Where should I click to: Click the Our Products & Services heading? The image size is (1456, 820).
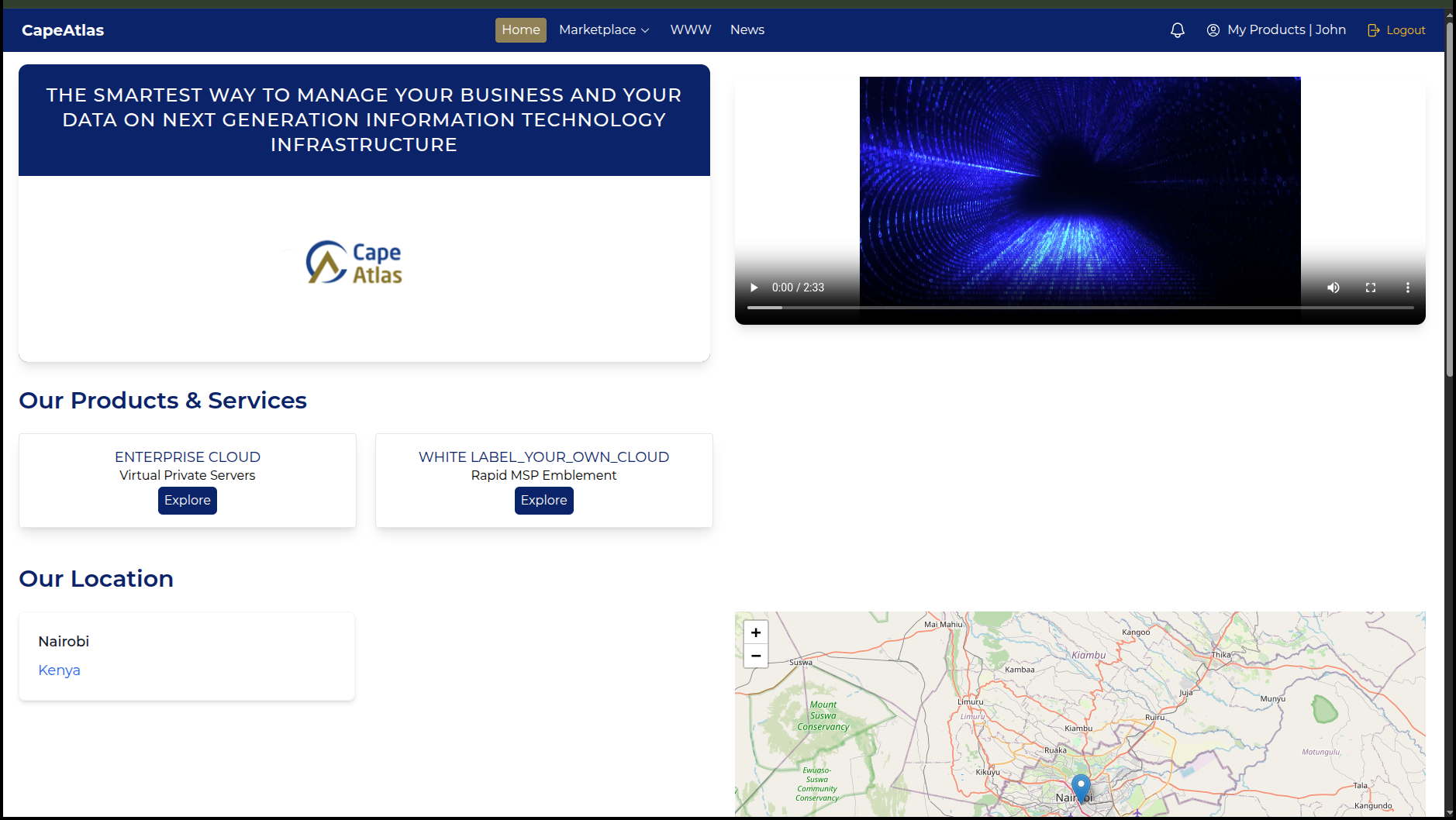coord(163,401)
